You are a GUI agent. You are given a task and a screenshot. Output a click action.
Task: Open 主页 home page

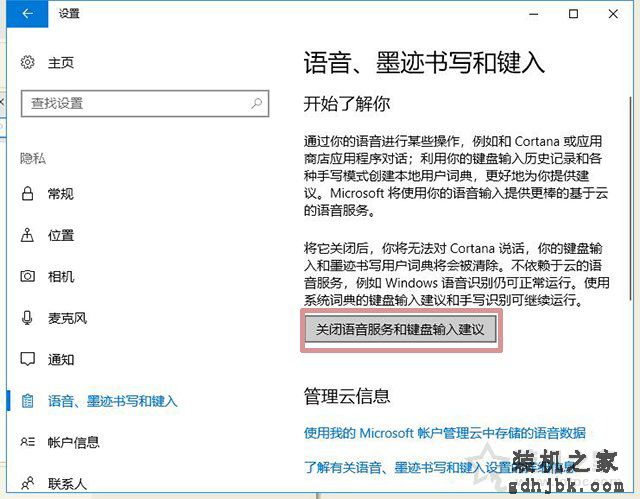click(x=61, y=63)
